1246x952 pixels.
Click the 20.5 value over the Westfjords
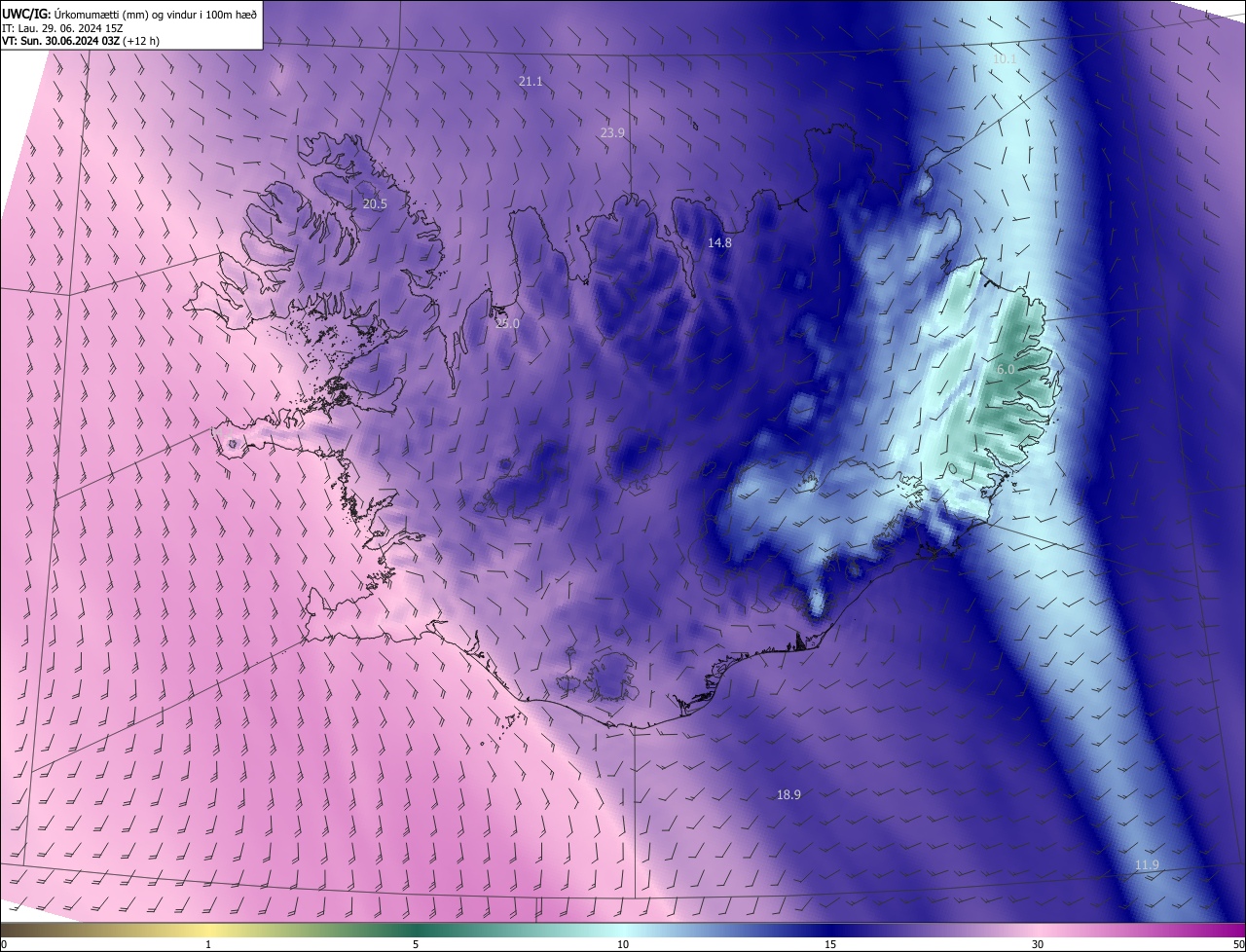pyautogui.click(x=375, y=204)
